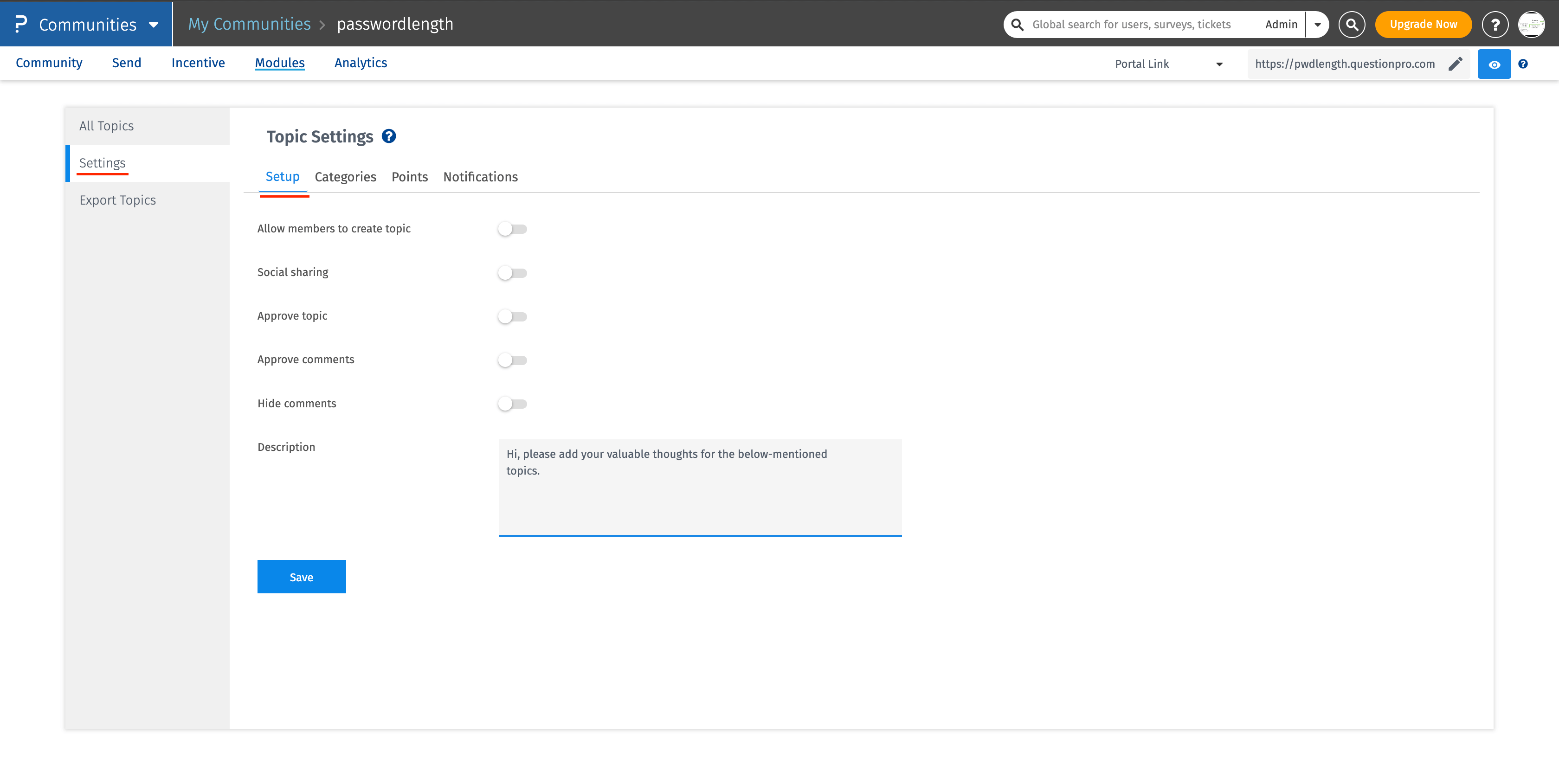This screenshot has height=784, width=1559.
Task: Click inside the Description text area
Action: (700, 487)
